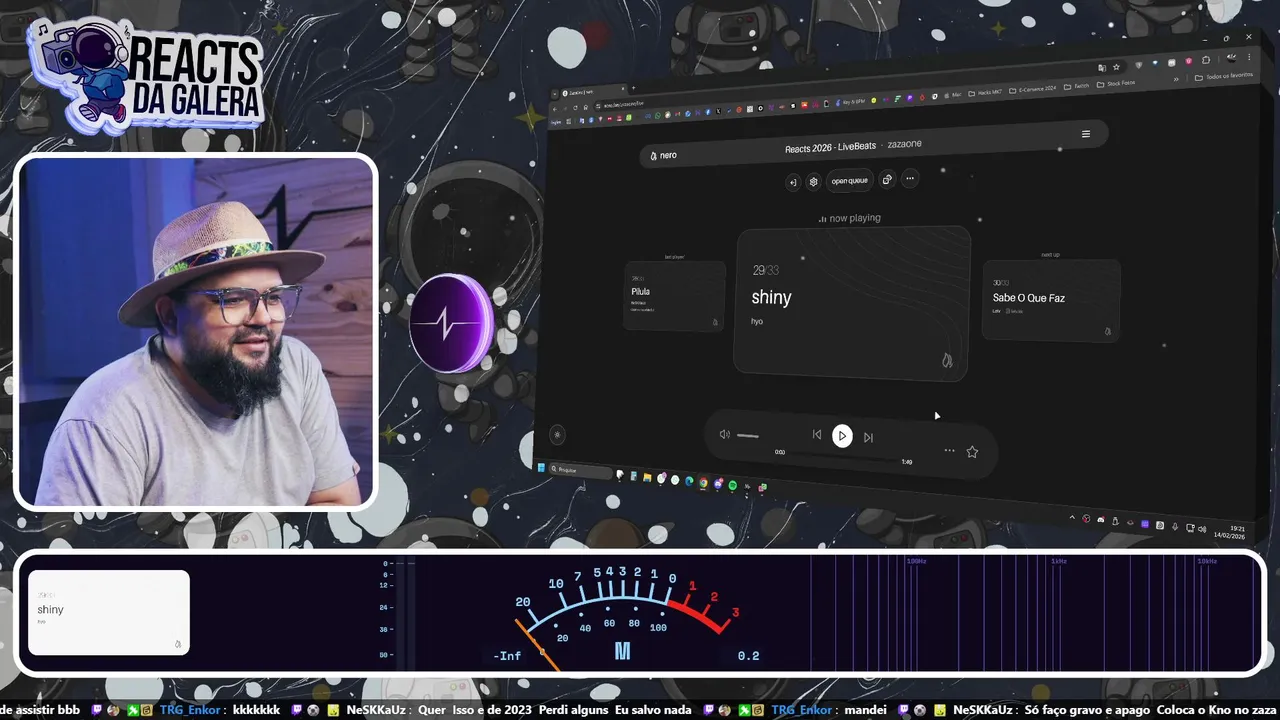Click the now playing label

coord(850,218)
